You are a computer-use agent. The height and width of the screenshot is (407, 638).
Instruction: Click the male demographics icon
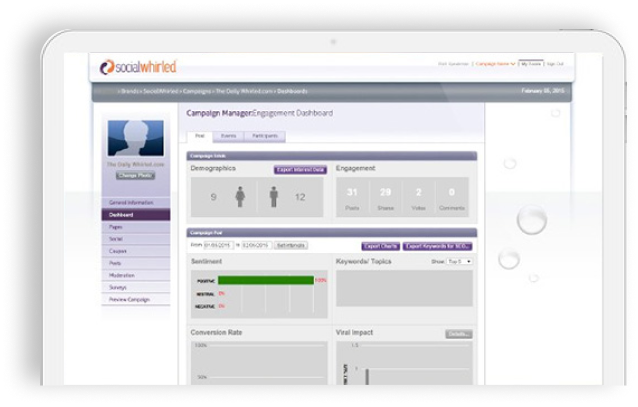(275, 197)
